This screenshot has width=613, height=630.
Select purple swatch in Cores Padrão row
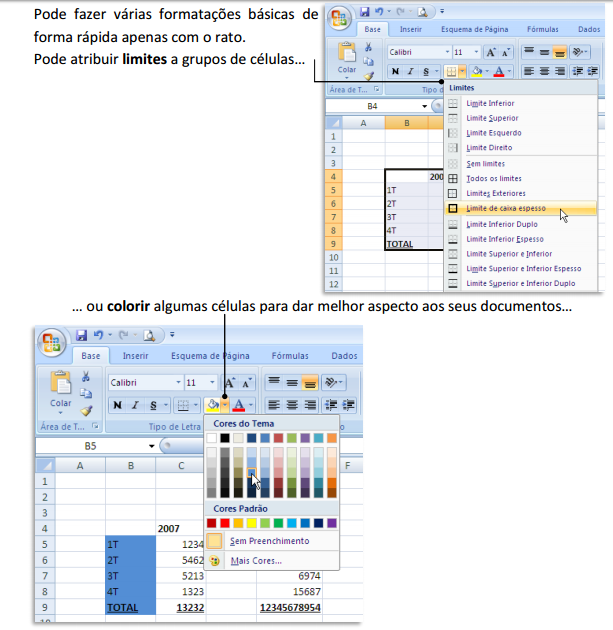click(x=331, y=523)
